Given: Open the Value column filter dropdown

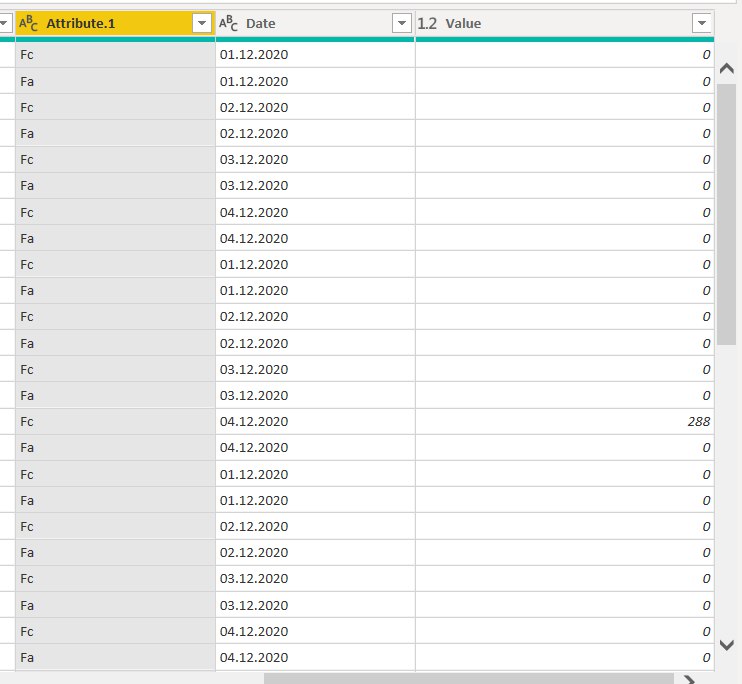Looking at the screenshot, I should point(701,23).
